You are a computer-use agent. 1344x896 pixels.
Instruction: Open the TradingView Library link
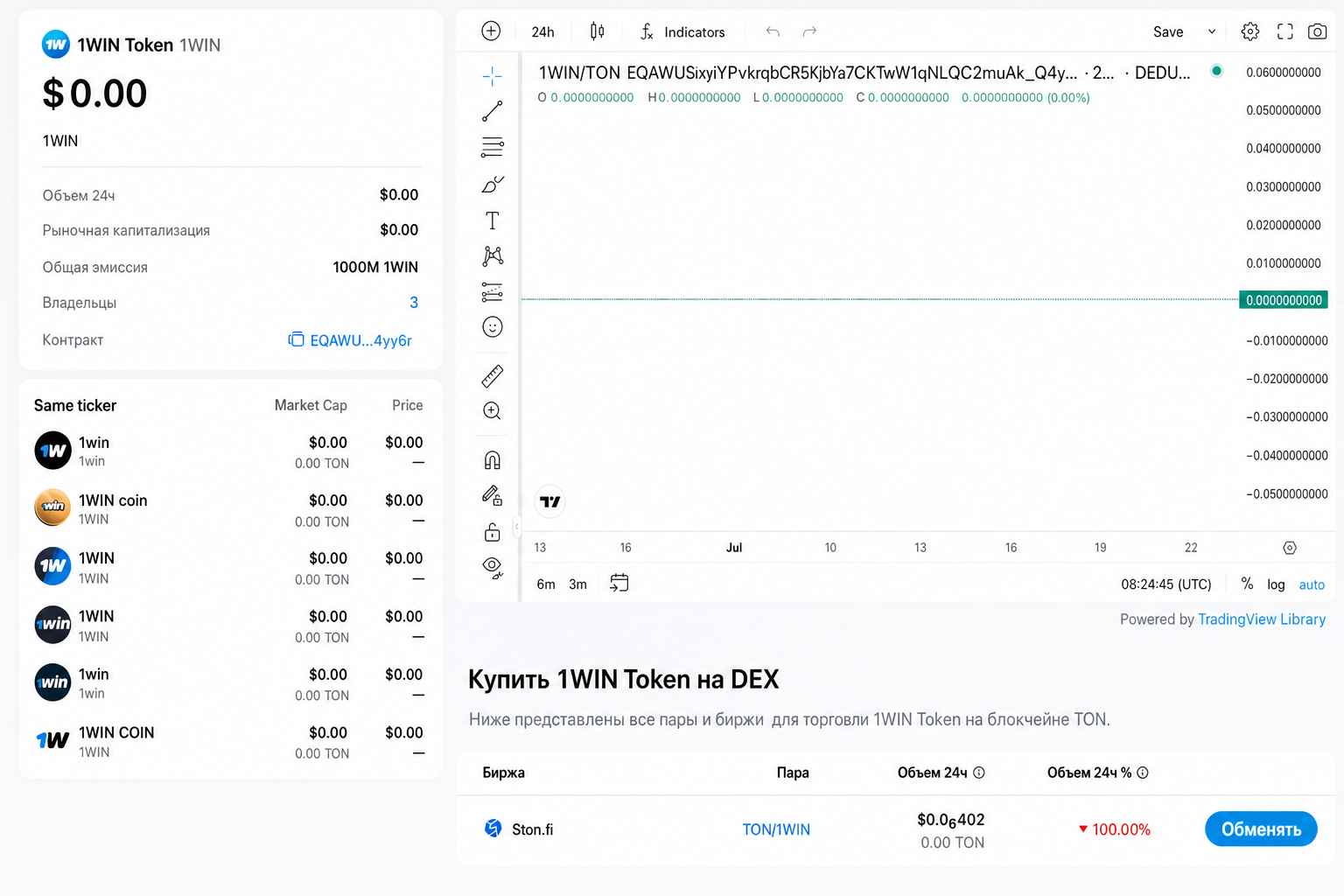tap(1262, 619)
